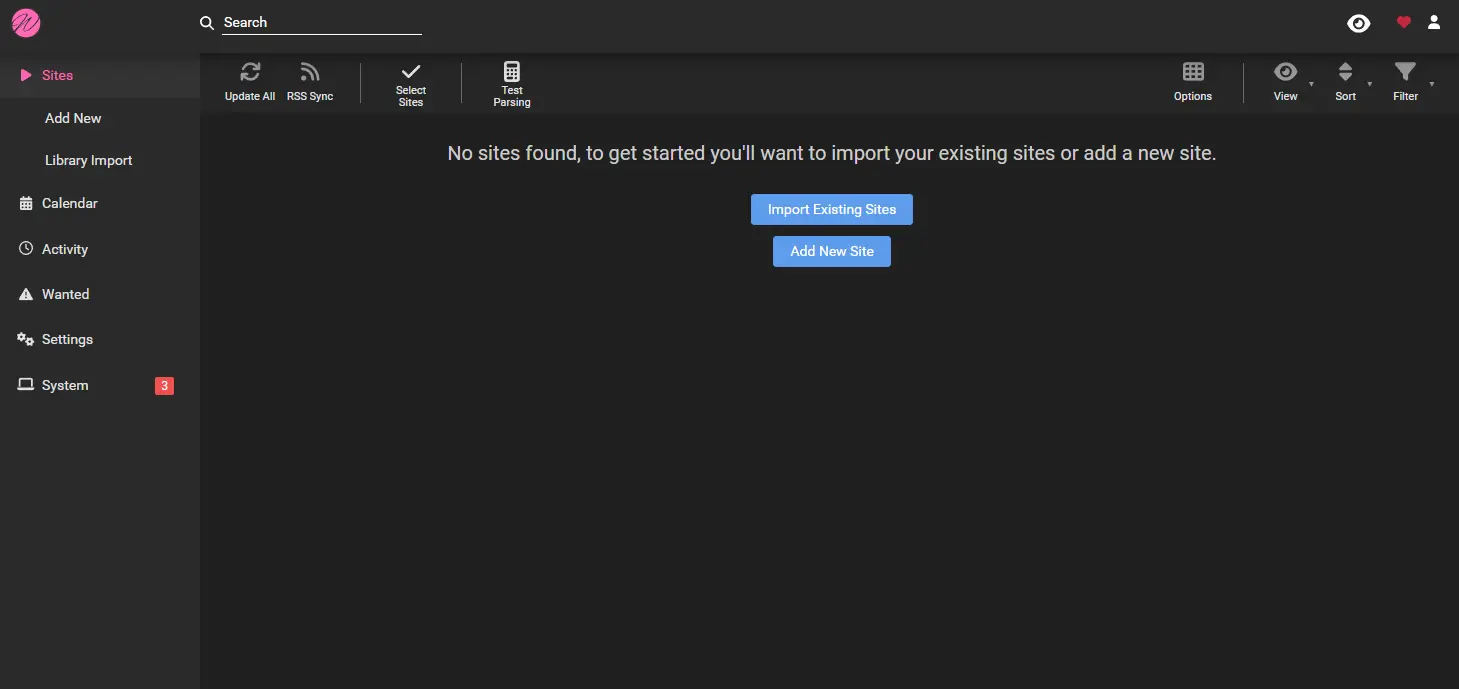This screenshot has height=689, width=1459.
Task: Open the Options grid settings
Action: pos(1192,80)
